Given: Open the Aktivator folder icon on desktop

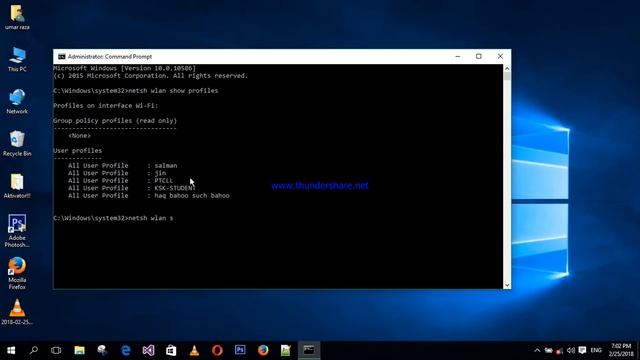Looking at the screenshot, I should (17, 186).
